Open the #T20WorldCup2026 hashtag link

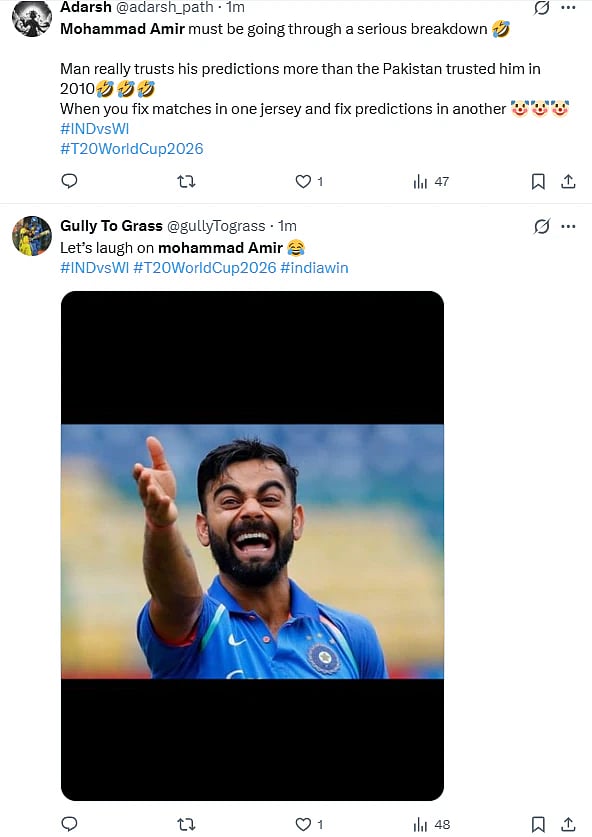click(131, 148)
